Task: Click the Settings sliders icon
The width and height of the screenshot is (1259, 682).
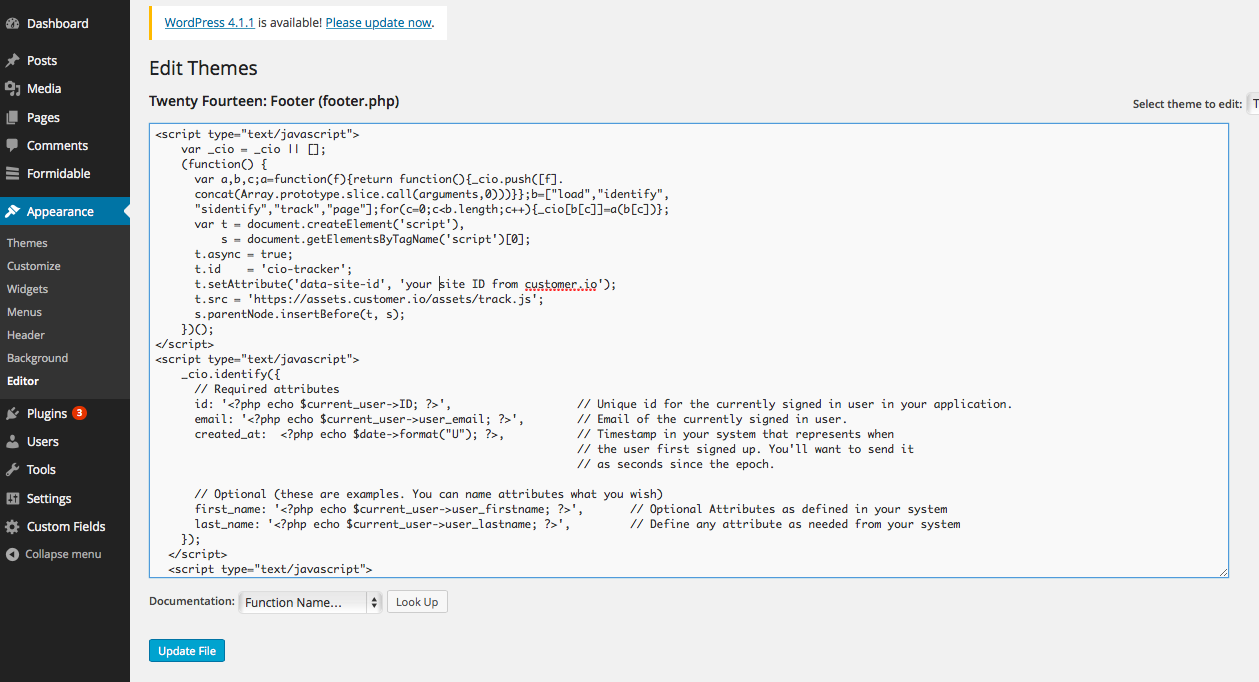Action: coord(13,498)
